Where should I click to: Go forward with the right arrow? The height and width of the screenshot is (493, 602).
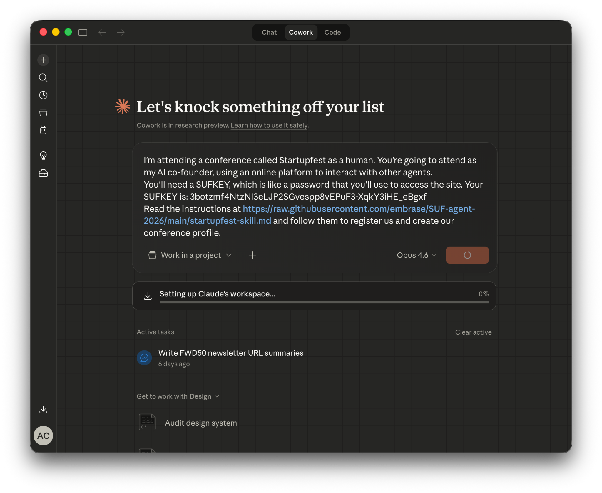tap(121, 33)
